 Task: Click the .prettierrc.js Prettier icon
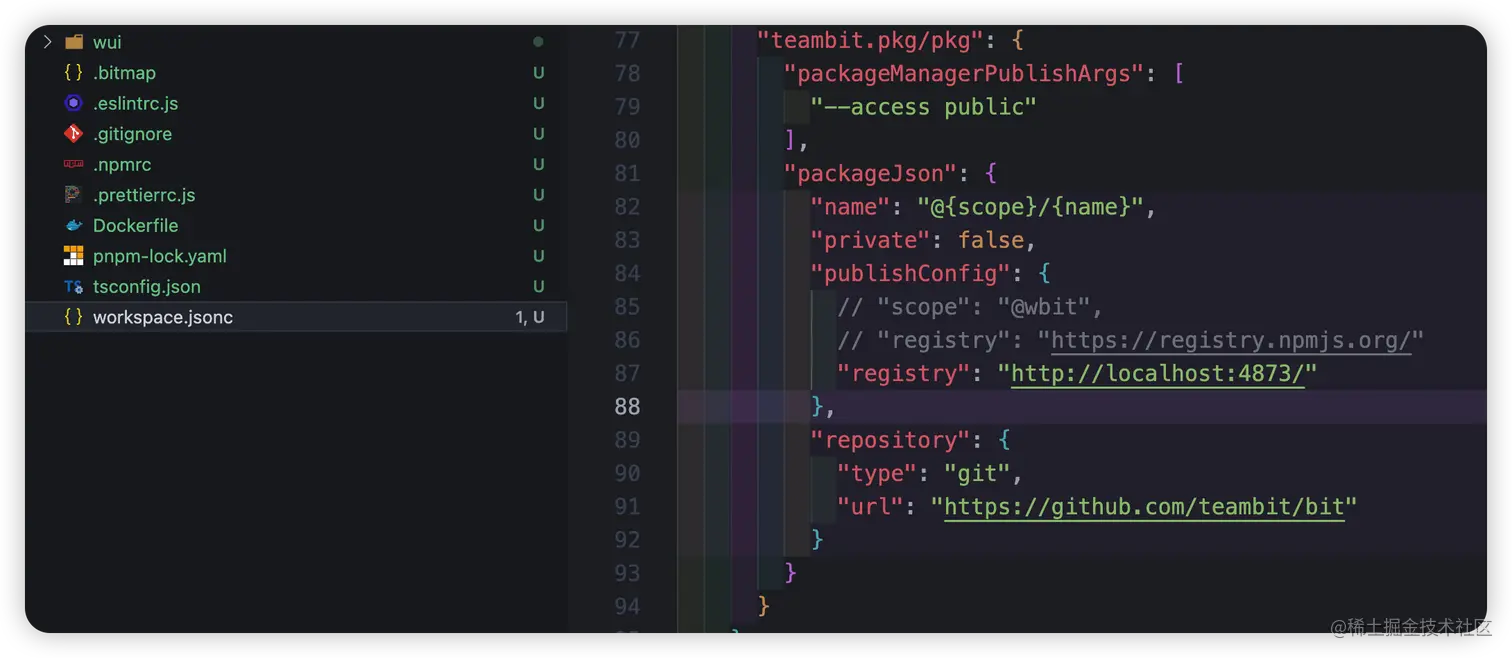(73, 195)
